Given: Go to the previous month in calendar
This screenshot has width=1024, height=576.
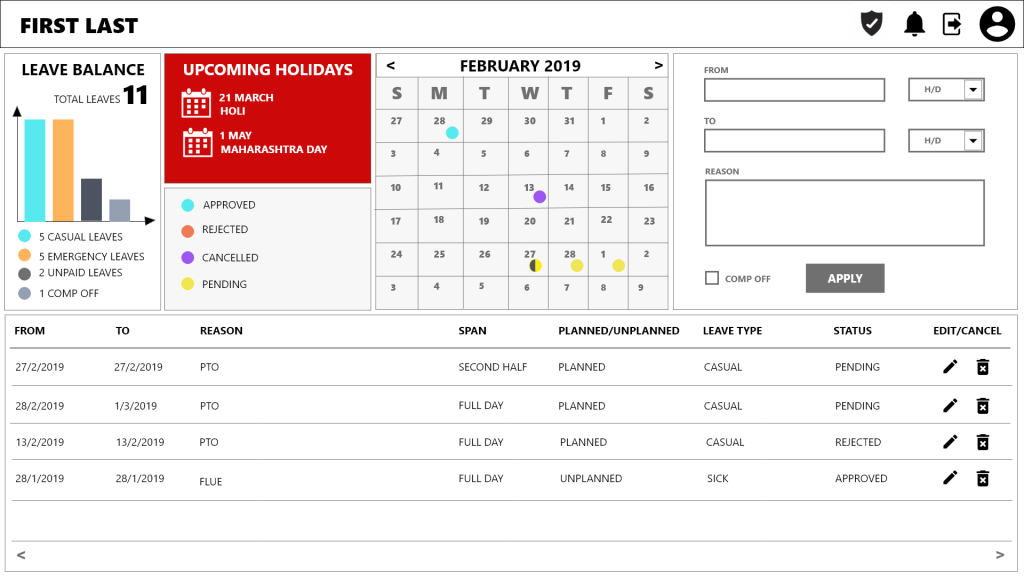Looking at the screenshot, I should pyautogui.click(x=391, y=65).
